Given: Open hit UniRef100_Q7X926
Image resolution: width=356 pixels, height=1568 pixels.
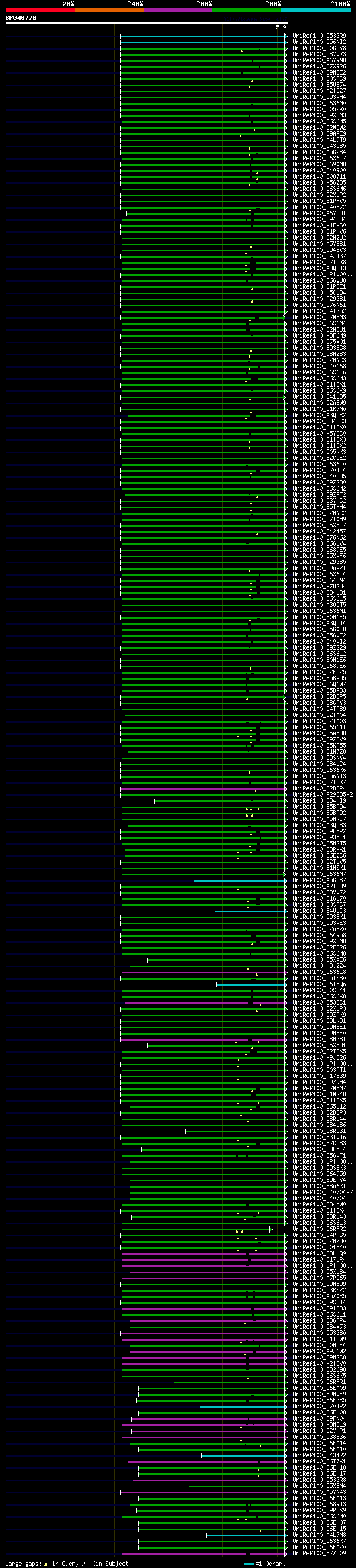Looking at the screenshot, I should (x=319, y=66).
